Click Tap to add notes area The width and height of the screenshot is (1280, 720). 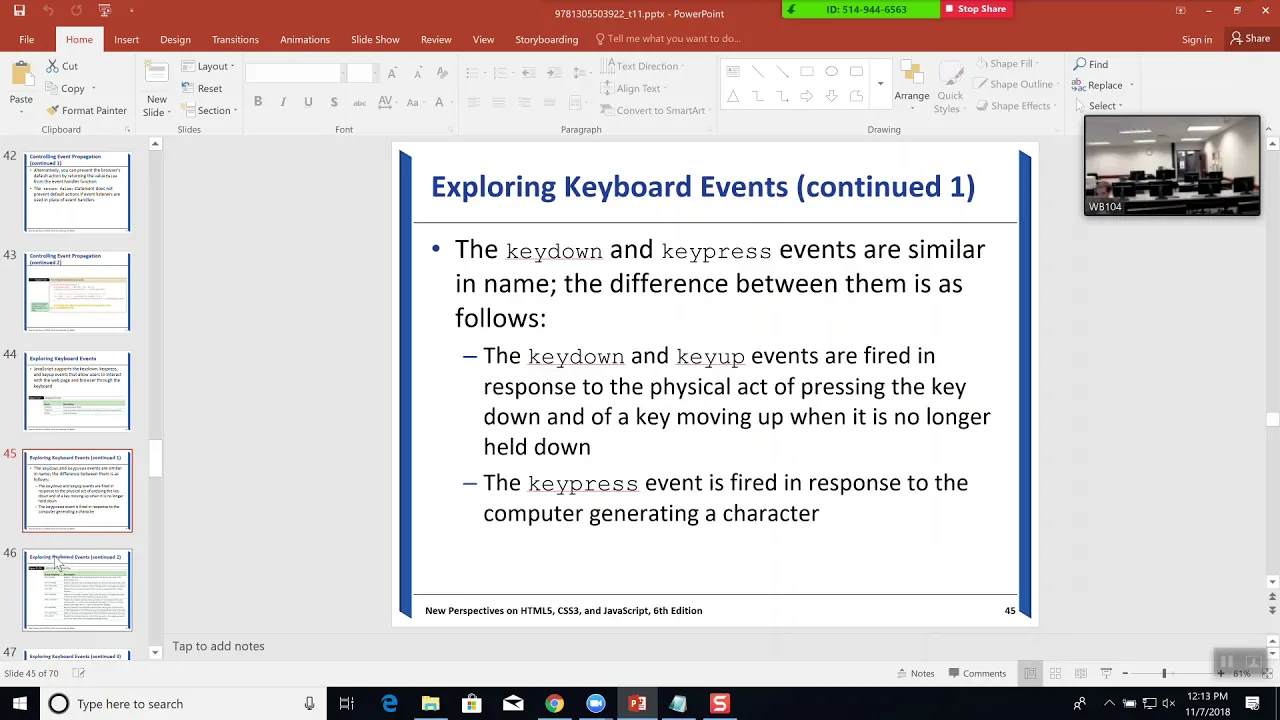218,646
